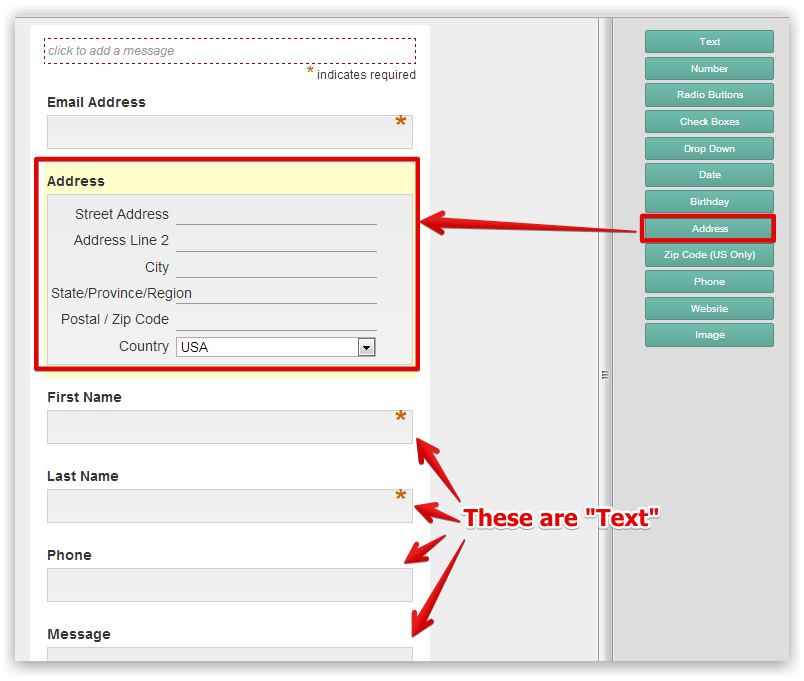The width and height of the screenshot is (804, 681).
Task: Add a Phone field from sidebar
Action: tap(709, 282)
